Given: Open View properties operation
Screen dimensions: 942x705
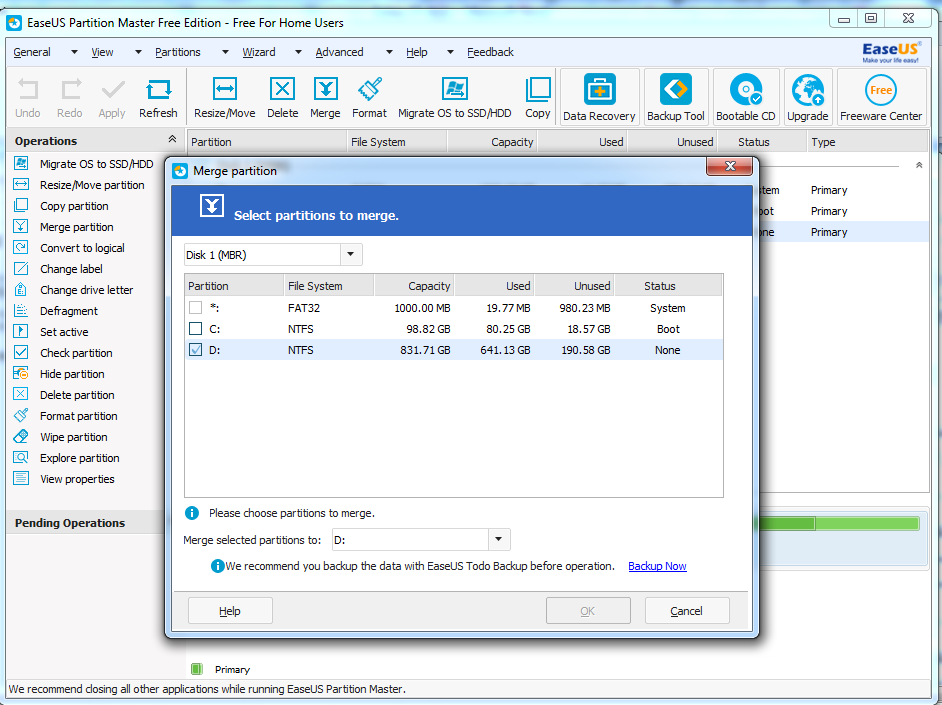Looking at the screenshot, I should 77,479.
